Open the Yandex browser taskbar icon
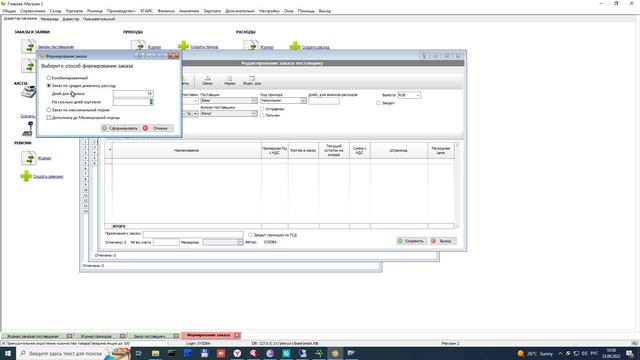This screenshot has height=360, width=640. [237, 353]
